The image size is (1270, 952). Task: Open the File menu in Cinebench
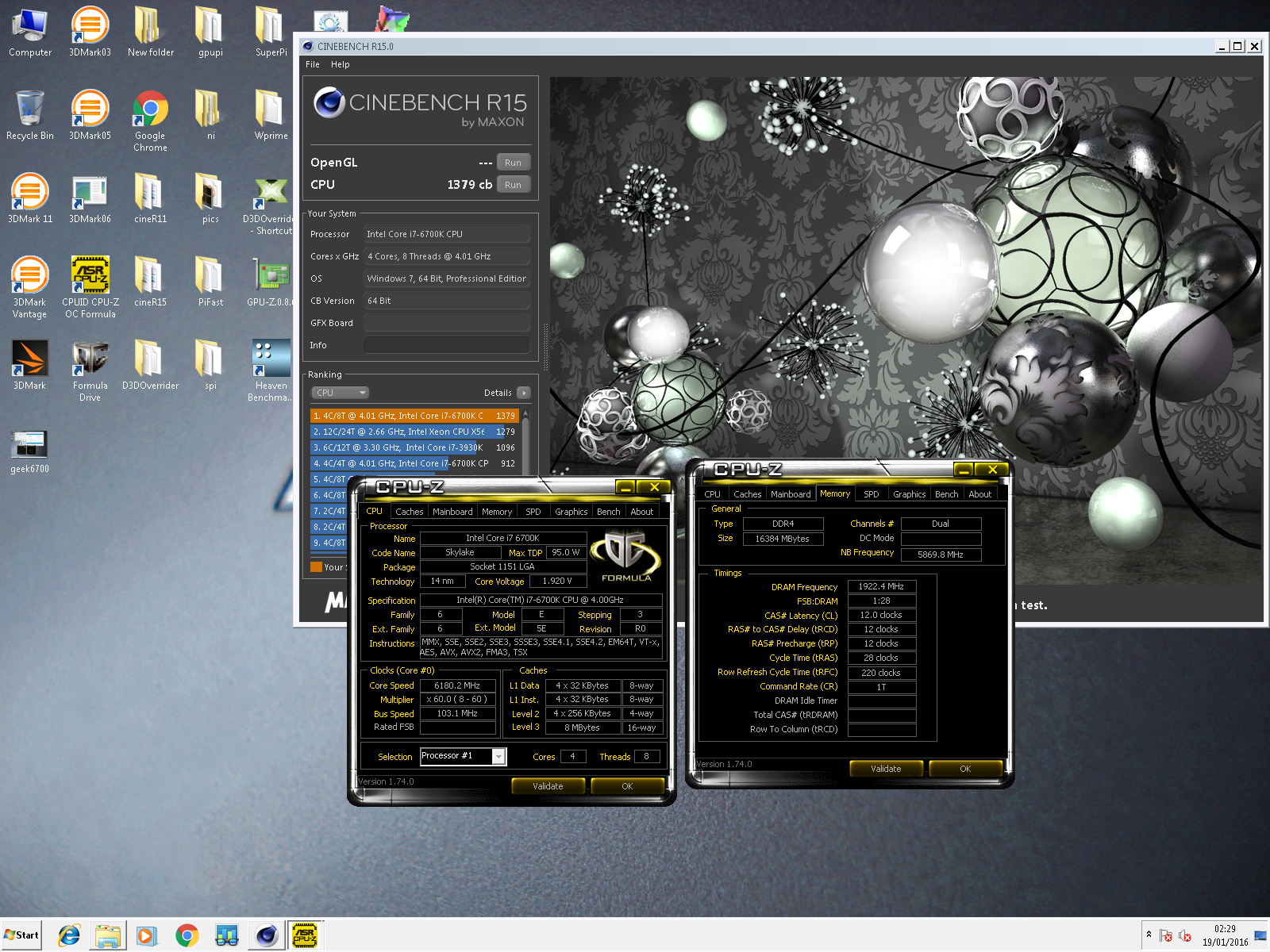[x=313, y=64]
